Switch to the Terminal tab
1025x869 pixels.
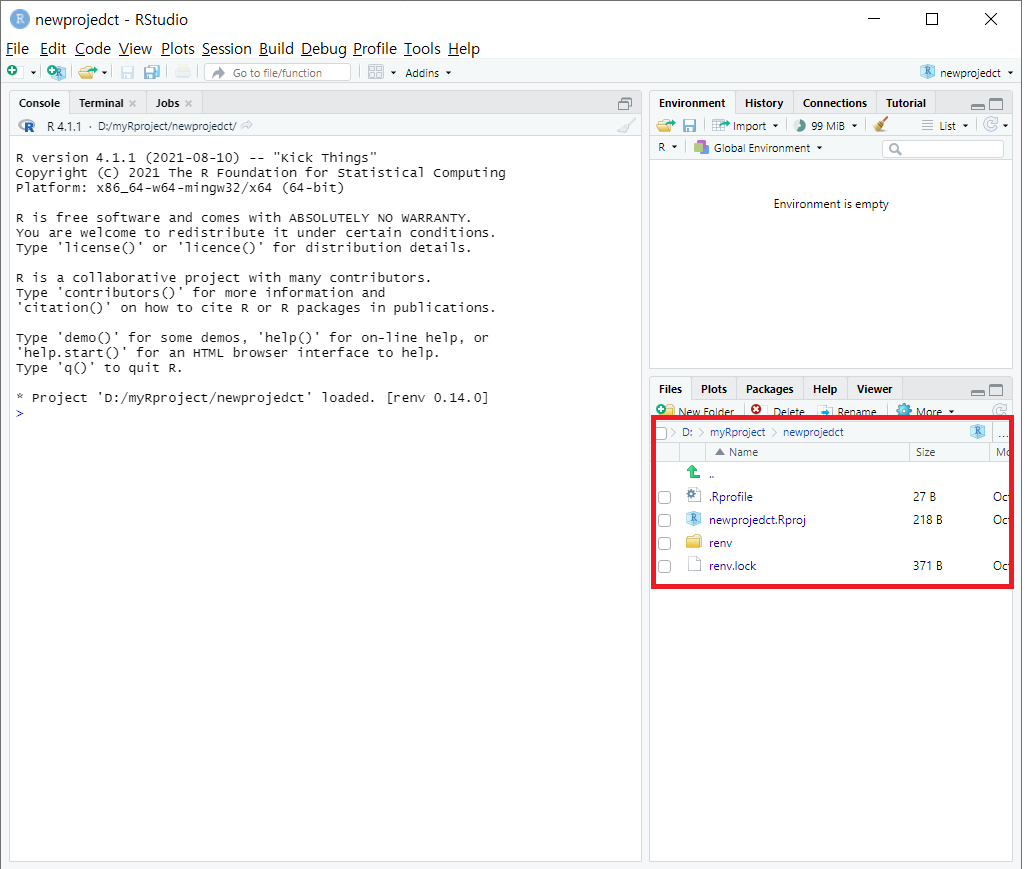[x=101, y=103]
